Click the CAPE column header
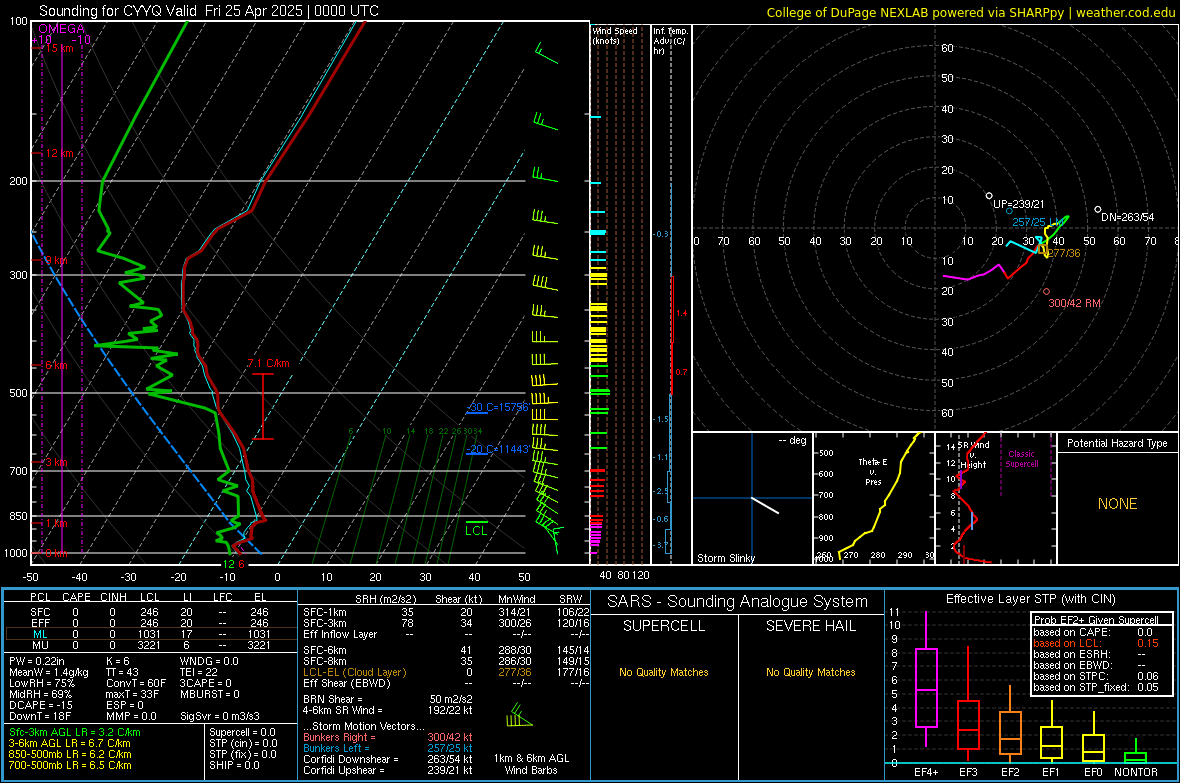1180x783 pixels. pyautogui.click(x=76, y=597)
